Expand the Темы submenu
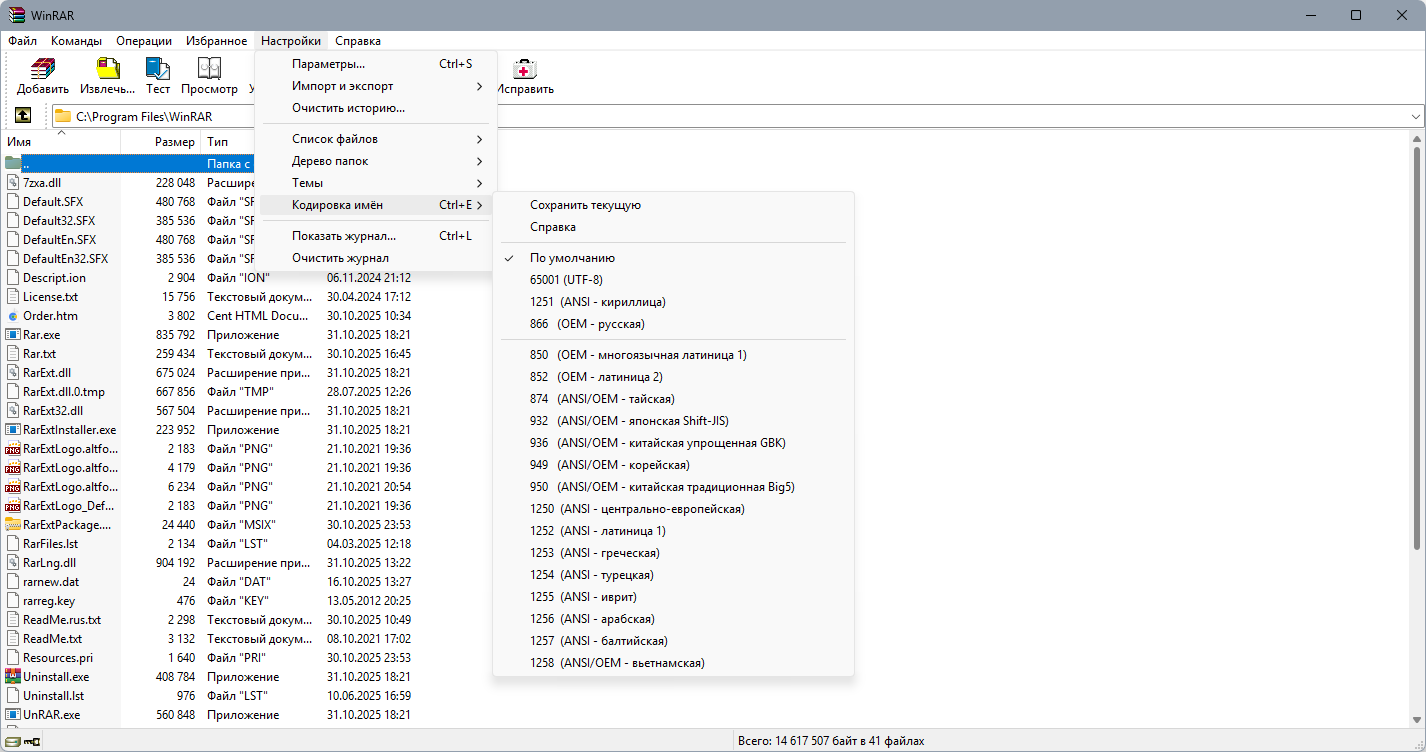 pyautogui.click(x=375, y=183)
